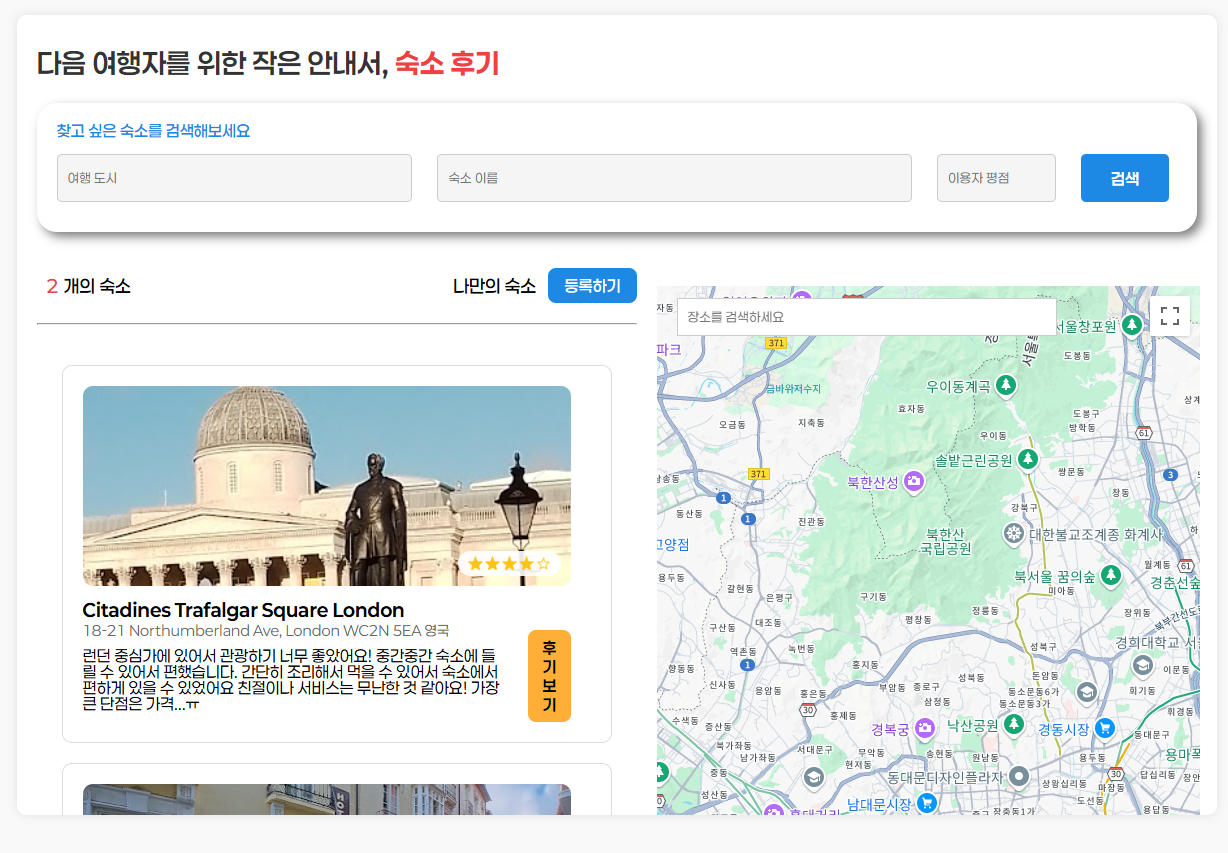Click the 이용자 평점 input field

[996, 178]
